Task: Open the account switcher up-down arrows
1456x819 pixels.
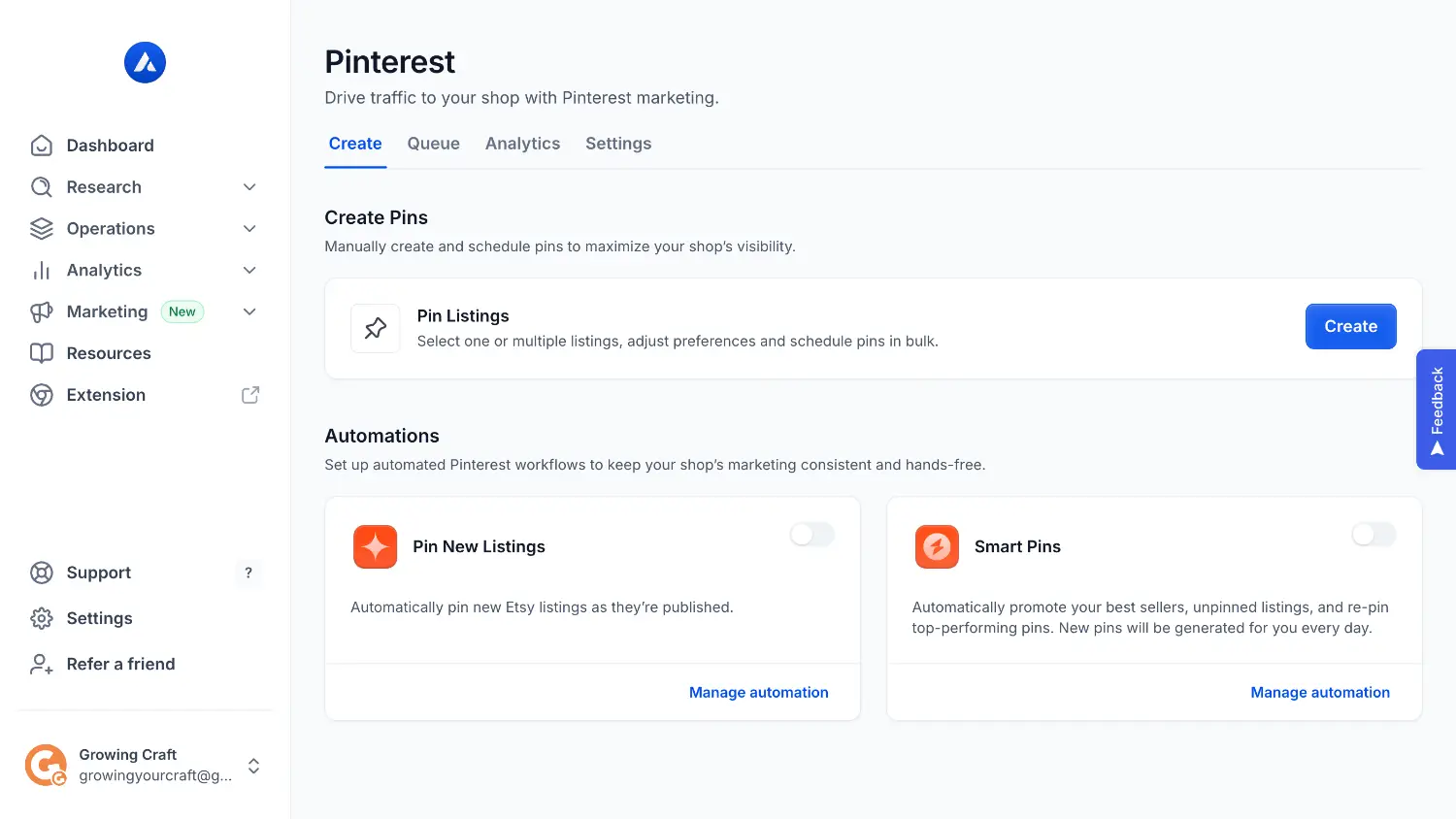Action: click(x=253, y=766)
